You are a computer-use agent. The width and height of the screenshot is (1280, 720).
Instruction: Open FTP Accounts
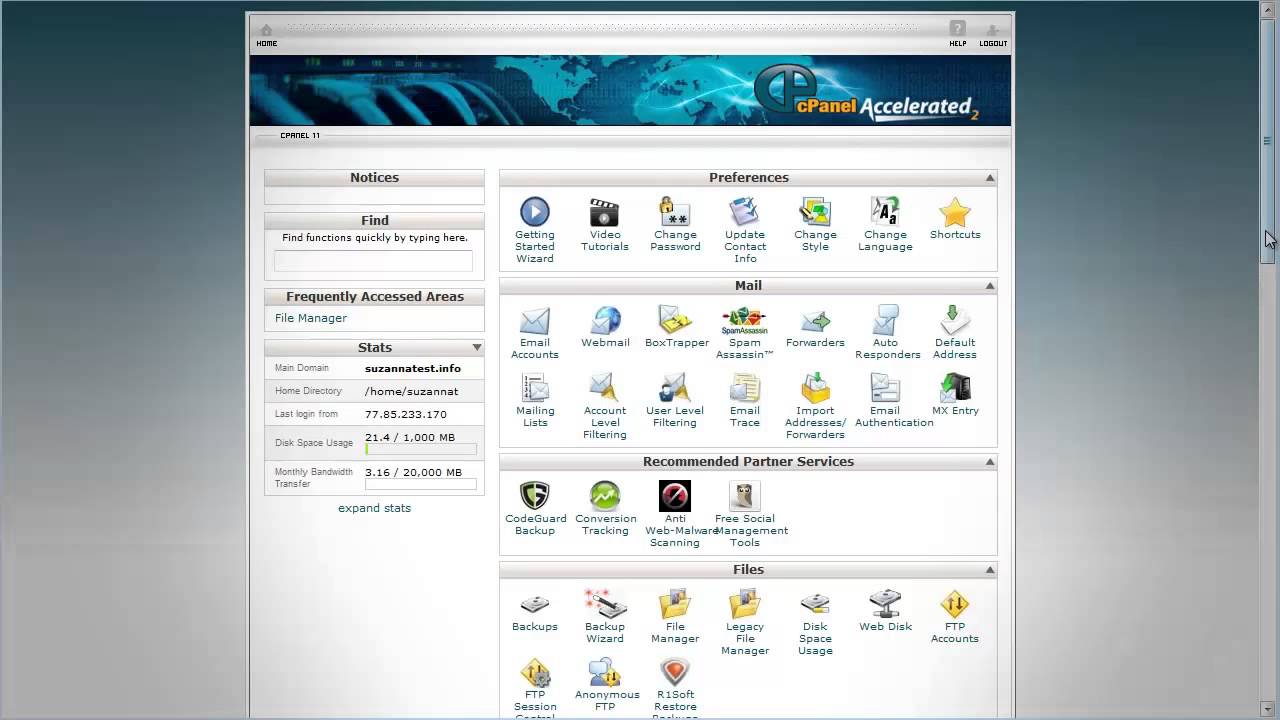coord(955,616)
